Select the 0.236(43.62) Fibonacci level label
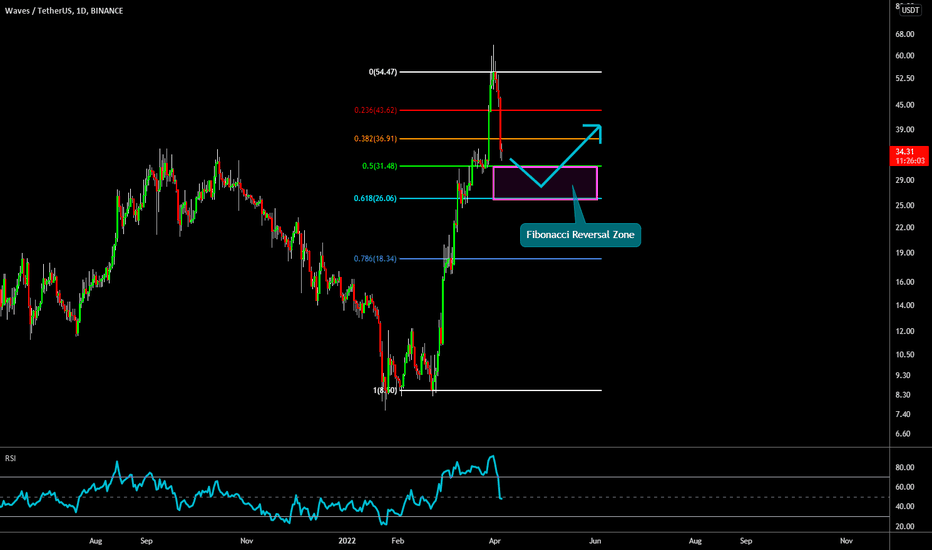The height and width of the screenshot is (550, 932). (x=376, y=110)
